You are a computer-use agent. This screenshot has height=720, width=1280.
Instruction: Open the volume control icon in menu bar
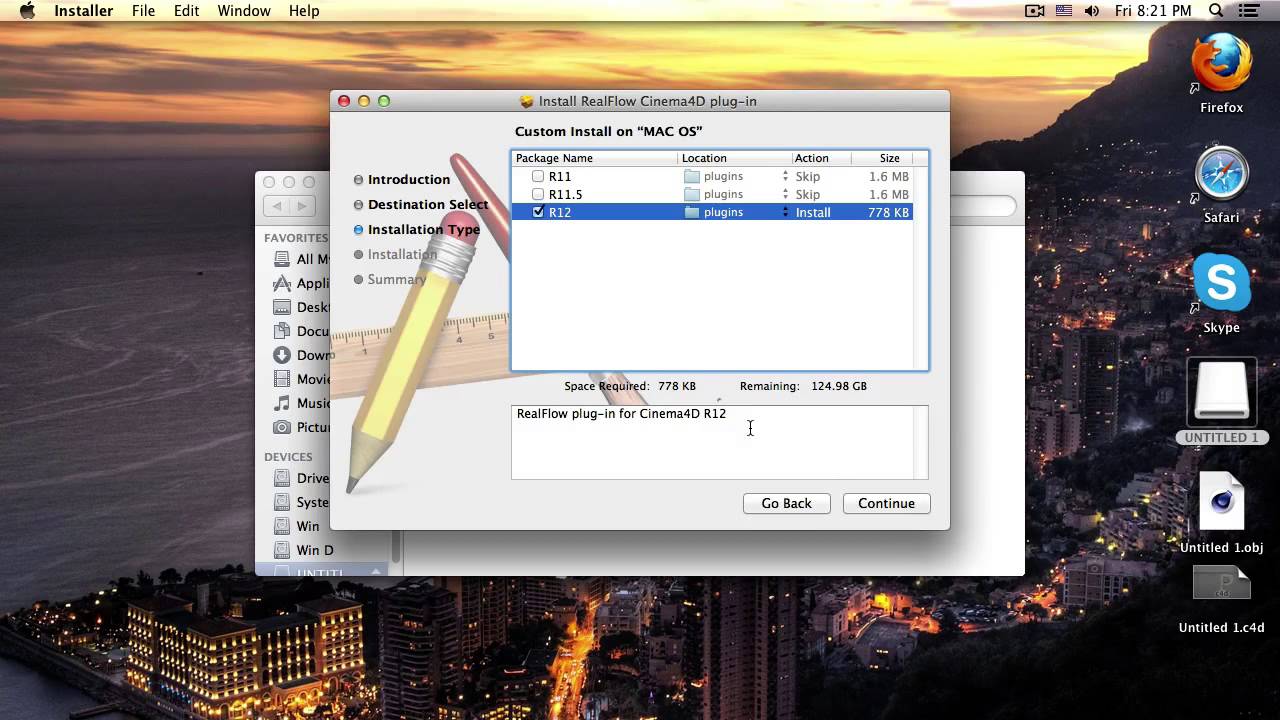1092,11
